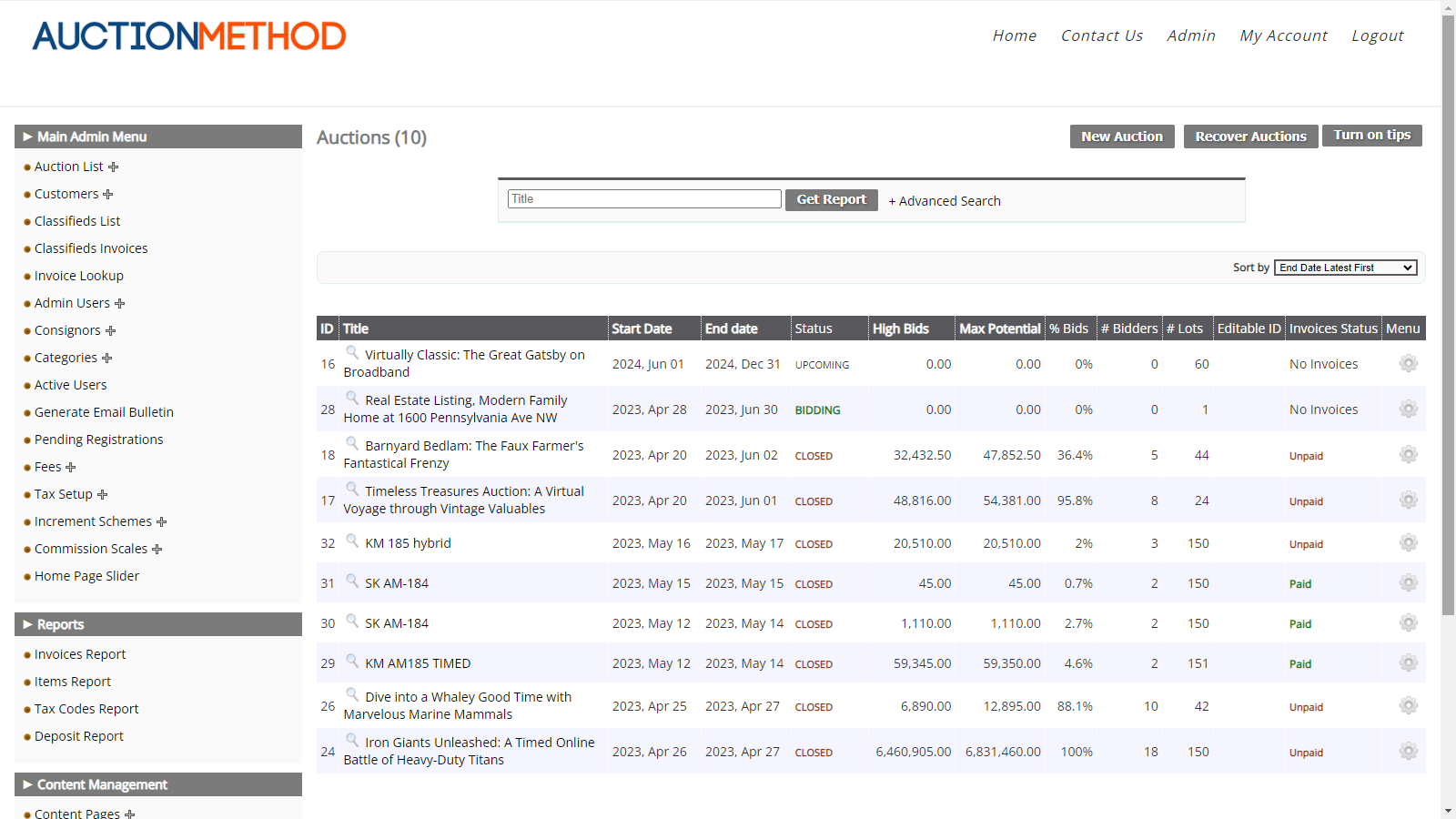This screenshot has width=1456, height=819.
Task: Click the AuctionMethod logo
Action: pyautogui.click(x=189, y=35)
